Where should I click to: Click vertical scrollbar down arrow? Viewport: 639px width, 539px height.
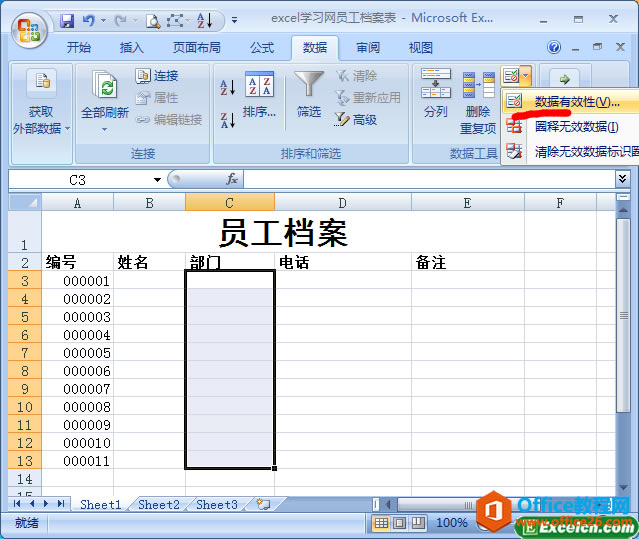(x=623, y=487)
